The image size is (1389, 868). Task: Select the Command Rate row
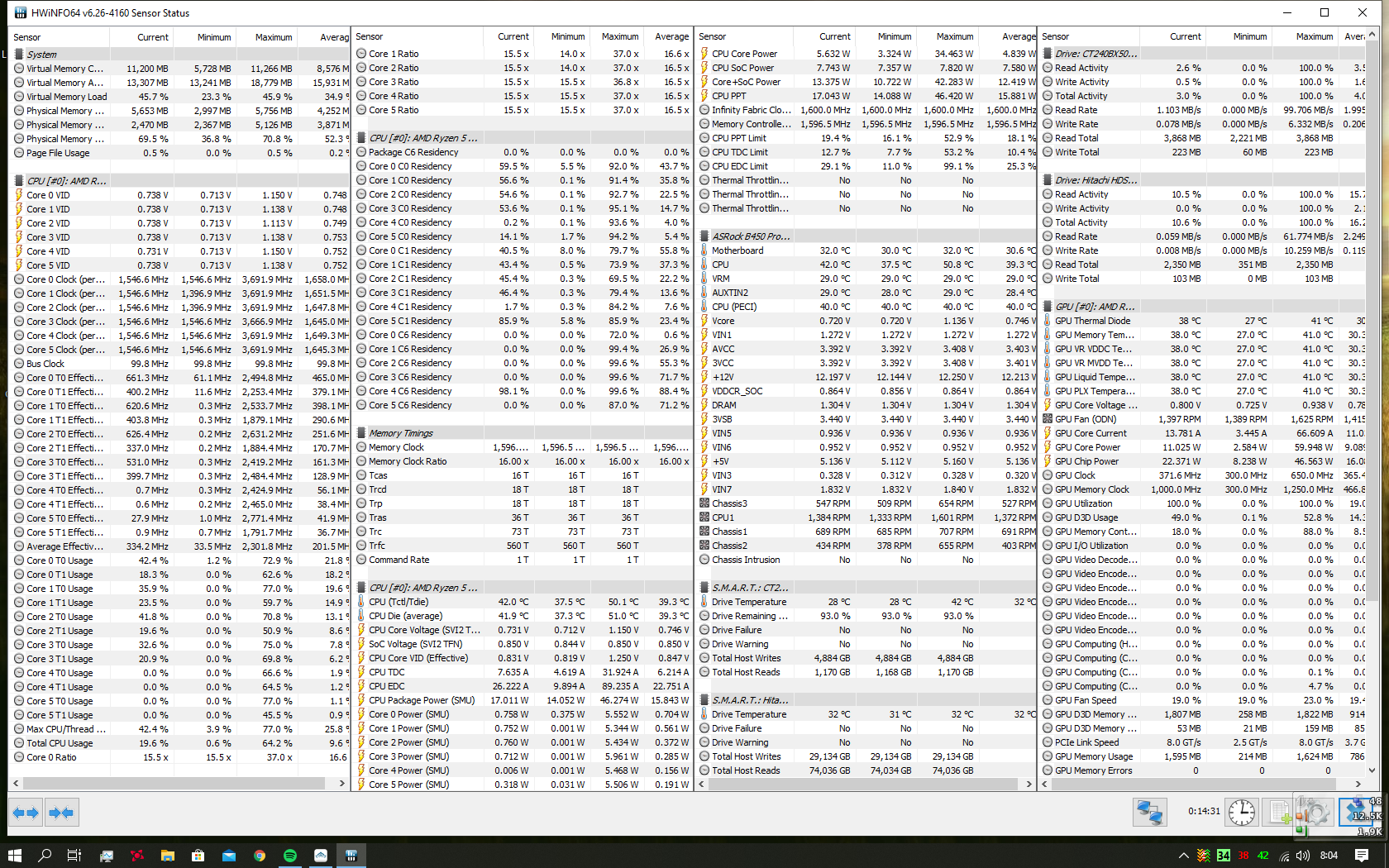coord(523,560)
